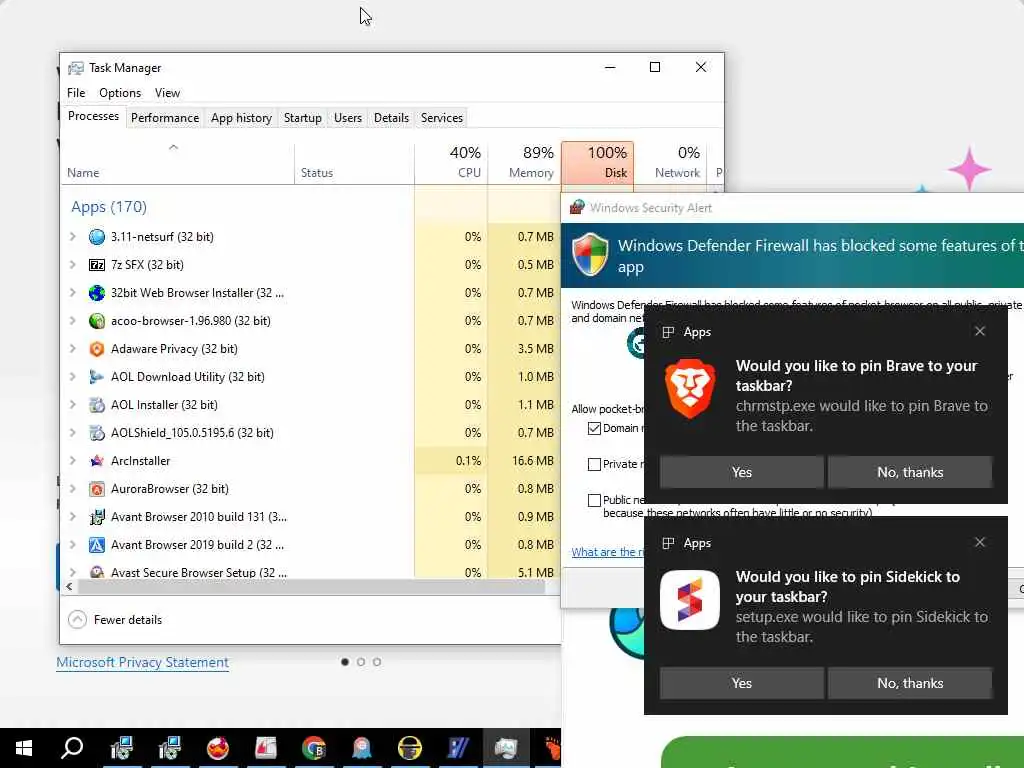Click the yellow masked-face taskbar icon

click(410, 748)
